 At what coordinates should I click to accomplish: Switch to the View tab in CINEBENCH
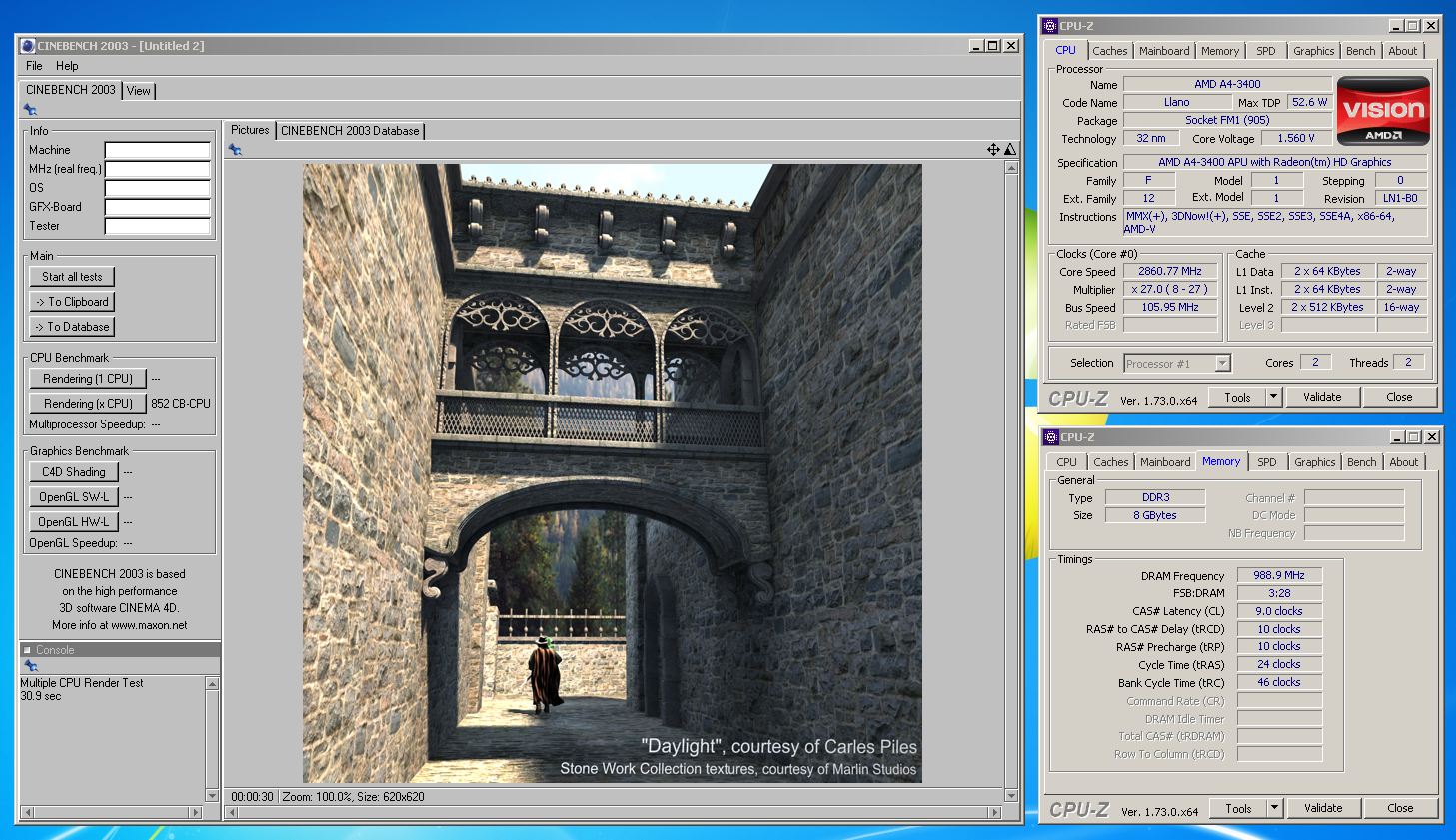(139, 91)
